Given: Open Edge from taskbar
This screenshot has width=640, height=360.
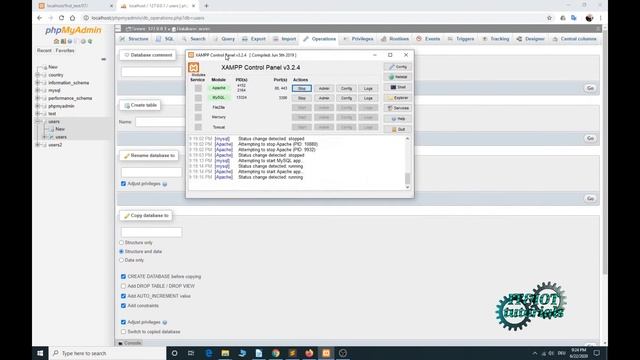Looking at the screenshot, I should 209,353.
